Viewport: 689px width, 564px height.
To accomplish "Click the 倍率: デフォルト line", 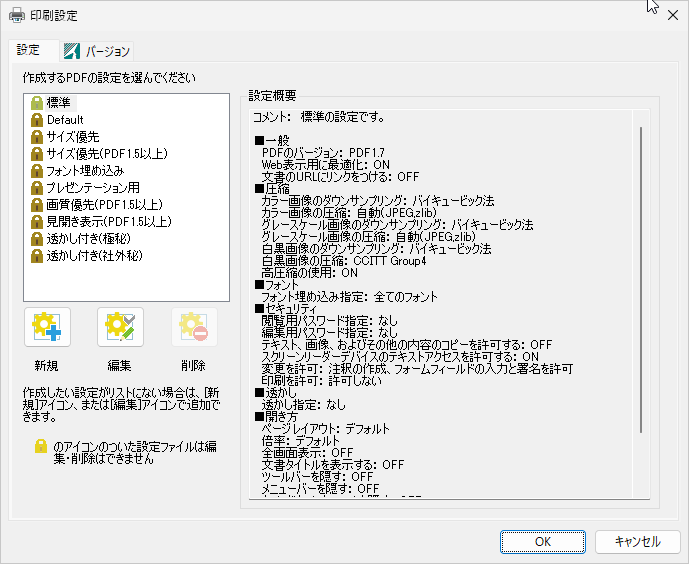I will 301,441.
